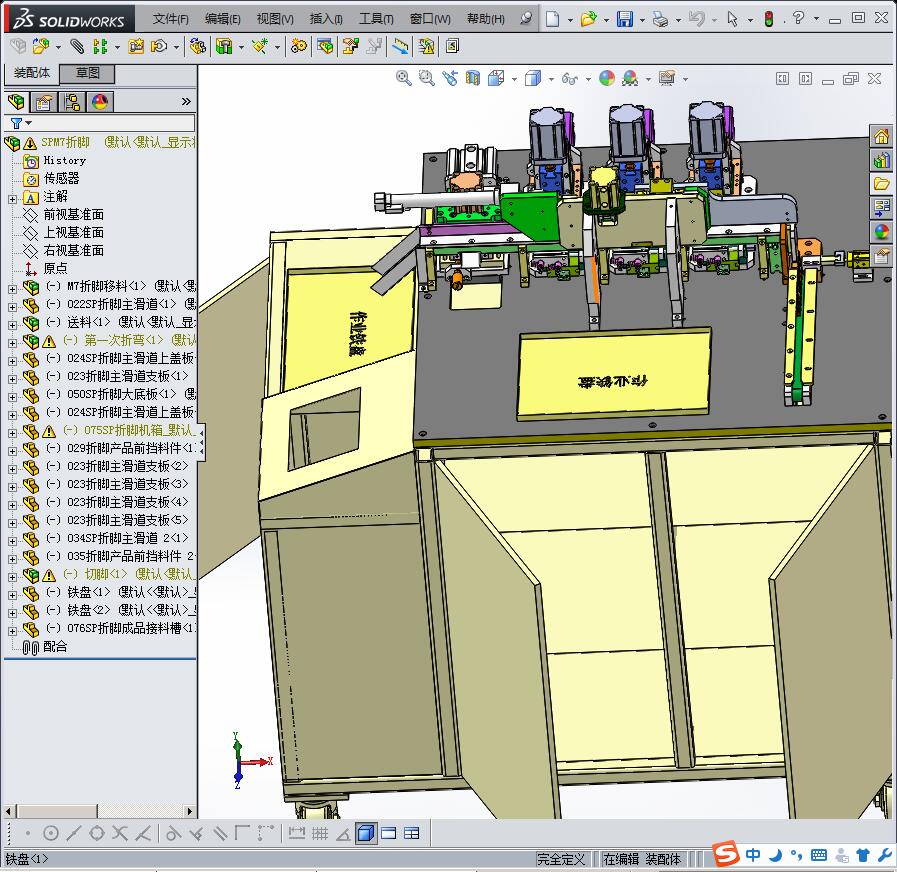Expand the 铁盘<1> component node
The image size is (897, 872).
point(13,595)
